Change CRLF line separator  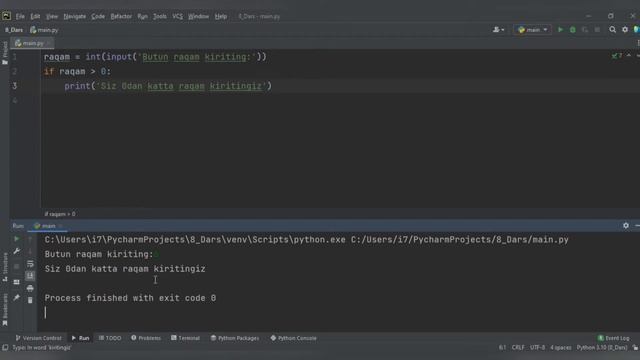coord(518,348)
